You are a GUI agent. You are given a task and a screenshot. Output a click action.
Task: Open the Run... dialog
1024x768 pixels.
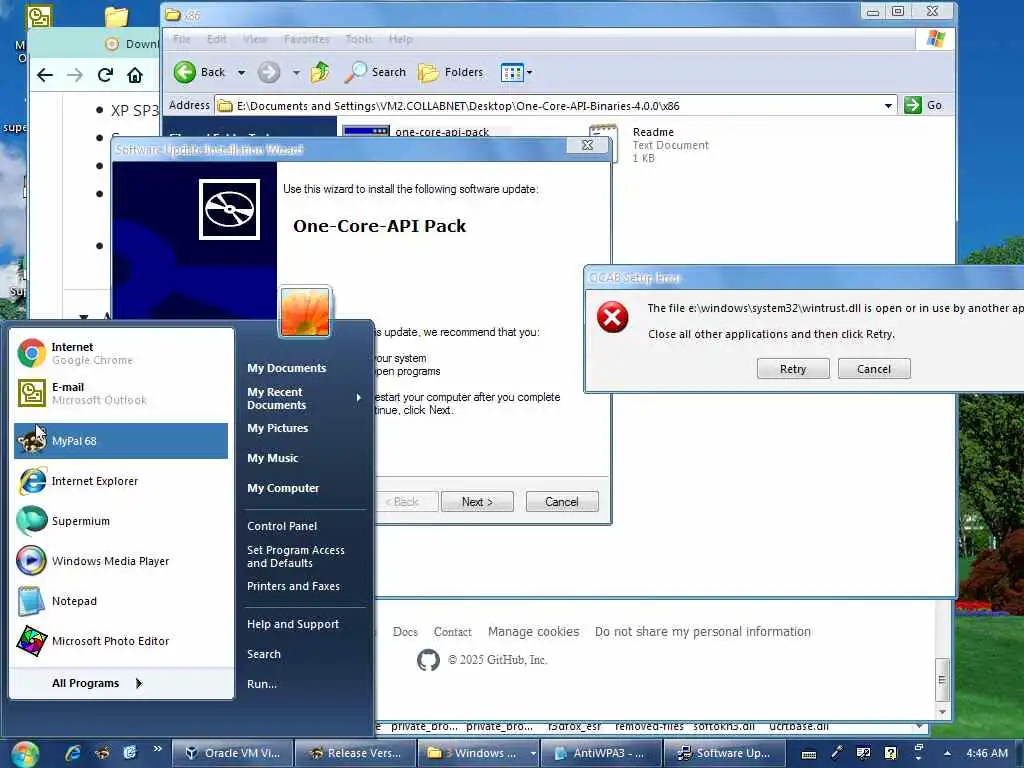(x=262, y=684)
